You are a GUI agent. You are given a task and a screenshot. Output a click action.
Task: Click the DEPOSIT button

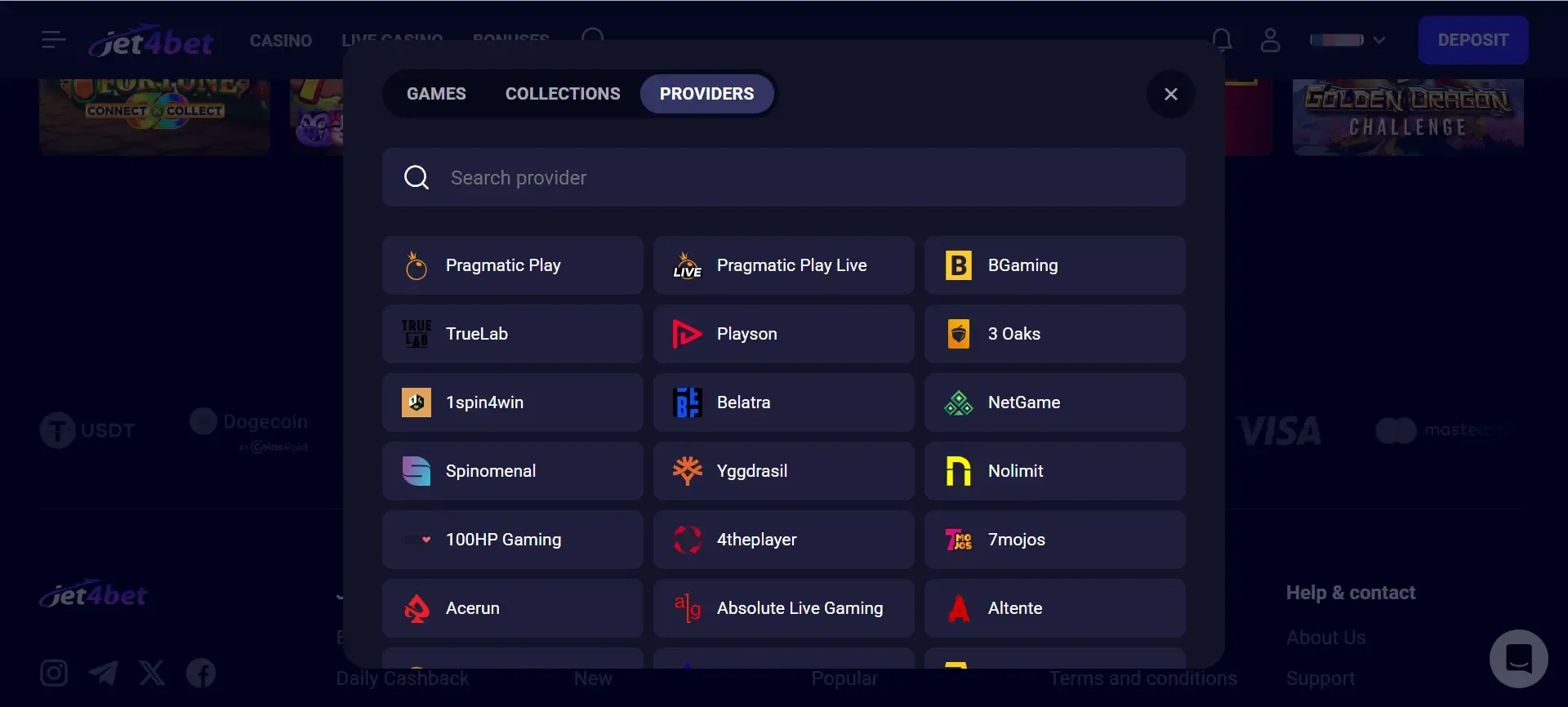[1472, 40]
